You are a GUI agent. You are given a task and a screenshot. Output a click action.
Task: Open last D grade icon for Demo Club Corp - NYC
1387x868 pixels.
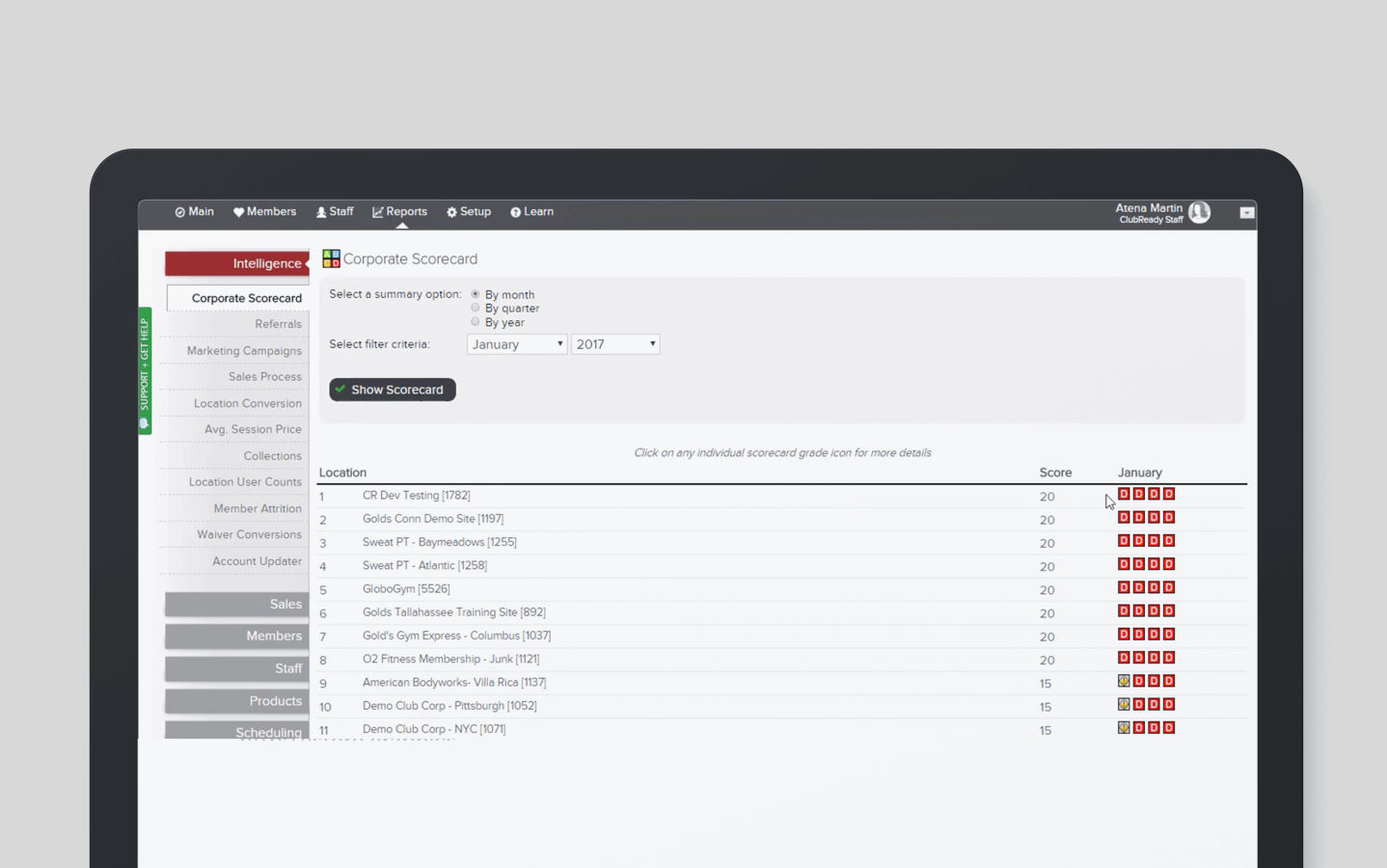[1169, 728]
